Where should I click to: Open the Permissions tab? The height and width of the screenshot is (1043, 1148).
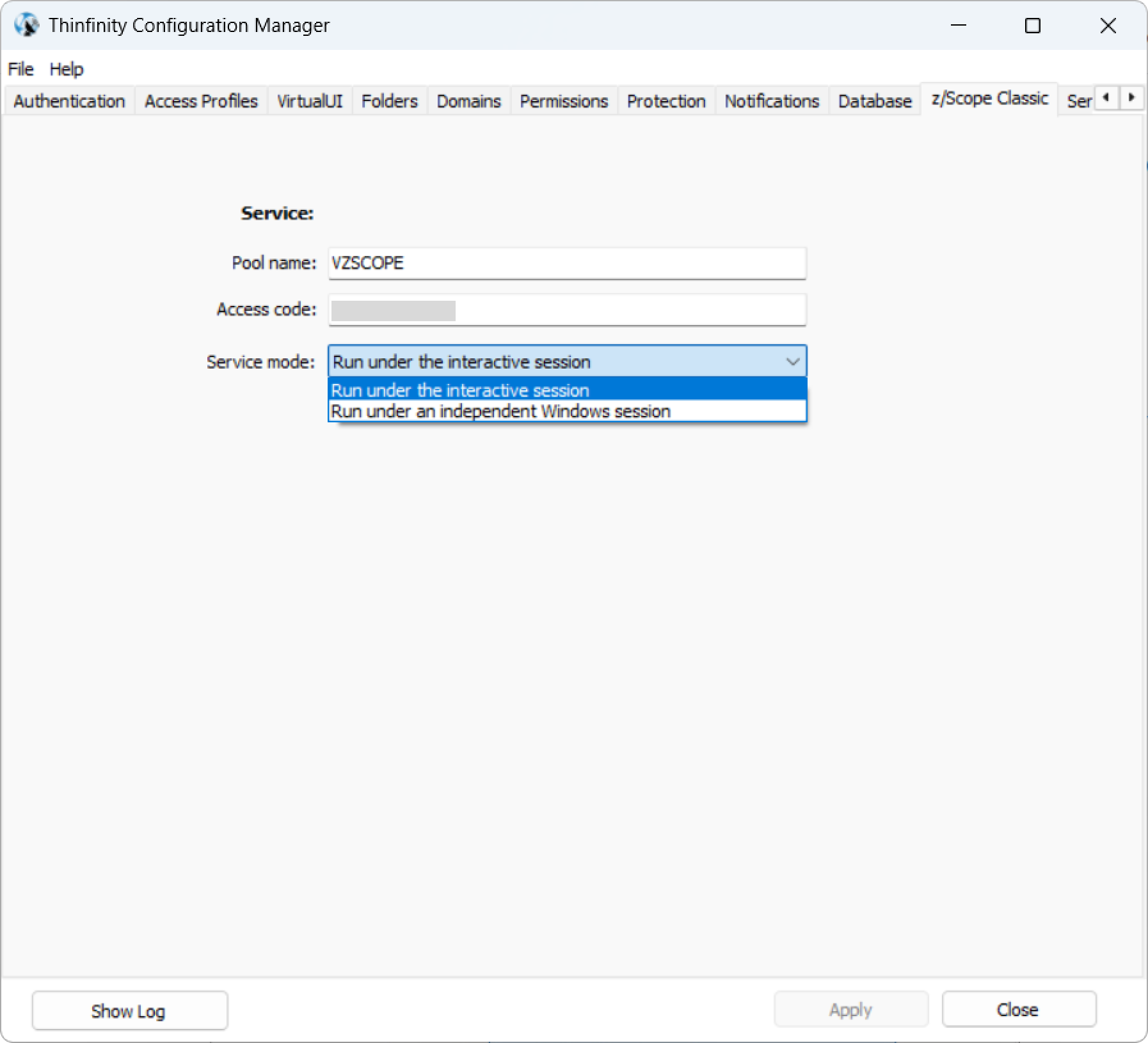coord(564,101)
